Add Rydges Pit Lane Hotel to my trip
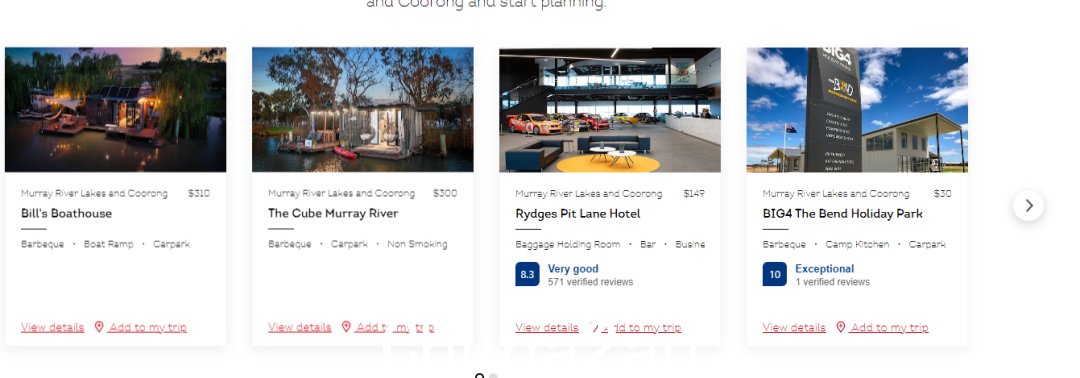 point(642,328)
